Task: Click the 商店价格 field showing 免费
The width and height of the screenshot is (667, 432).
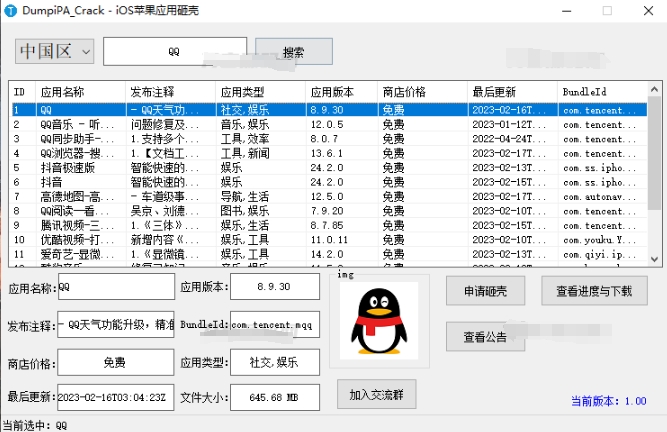Action: coord(116,362)
